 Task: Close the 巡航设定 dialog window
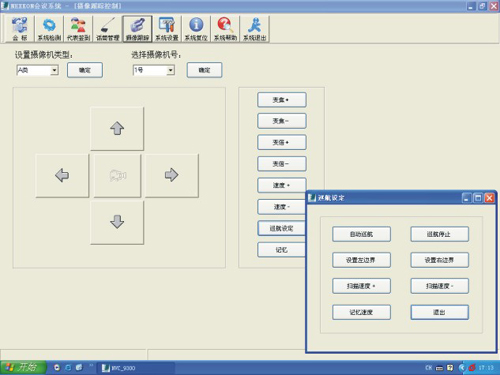[x=489, y=198]
